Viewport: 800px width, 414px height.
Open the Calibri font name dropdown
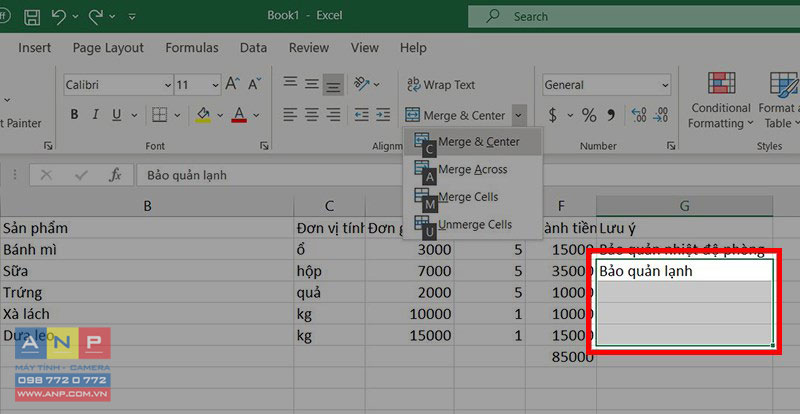[x=168, y=85]
